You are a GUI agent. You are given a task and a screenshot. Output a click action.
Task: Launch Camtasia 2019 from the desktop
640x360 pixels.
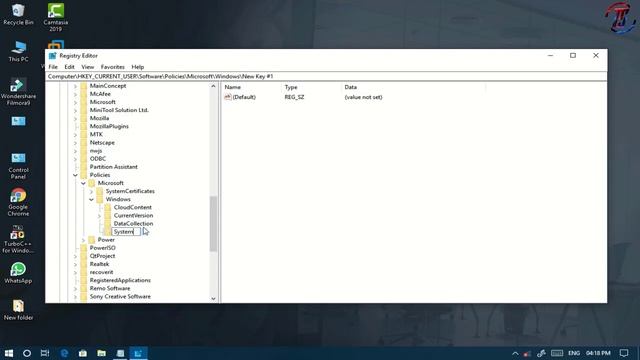pos(56,17)
